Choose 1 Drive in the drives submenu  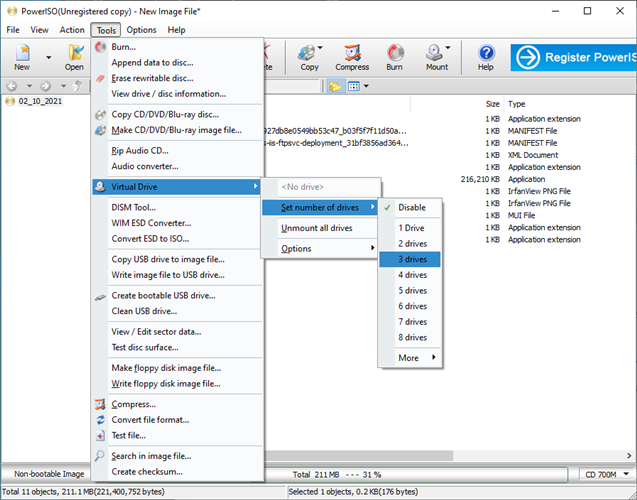point(413,227)
